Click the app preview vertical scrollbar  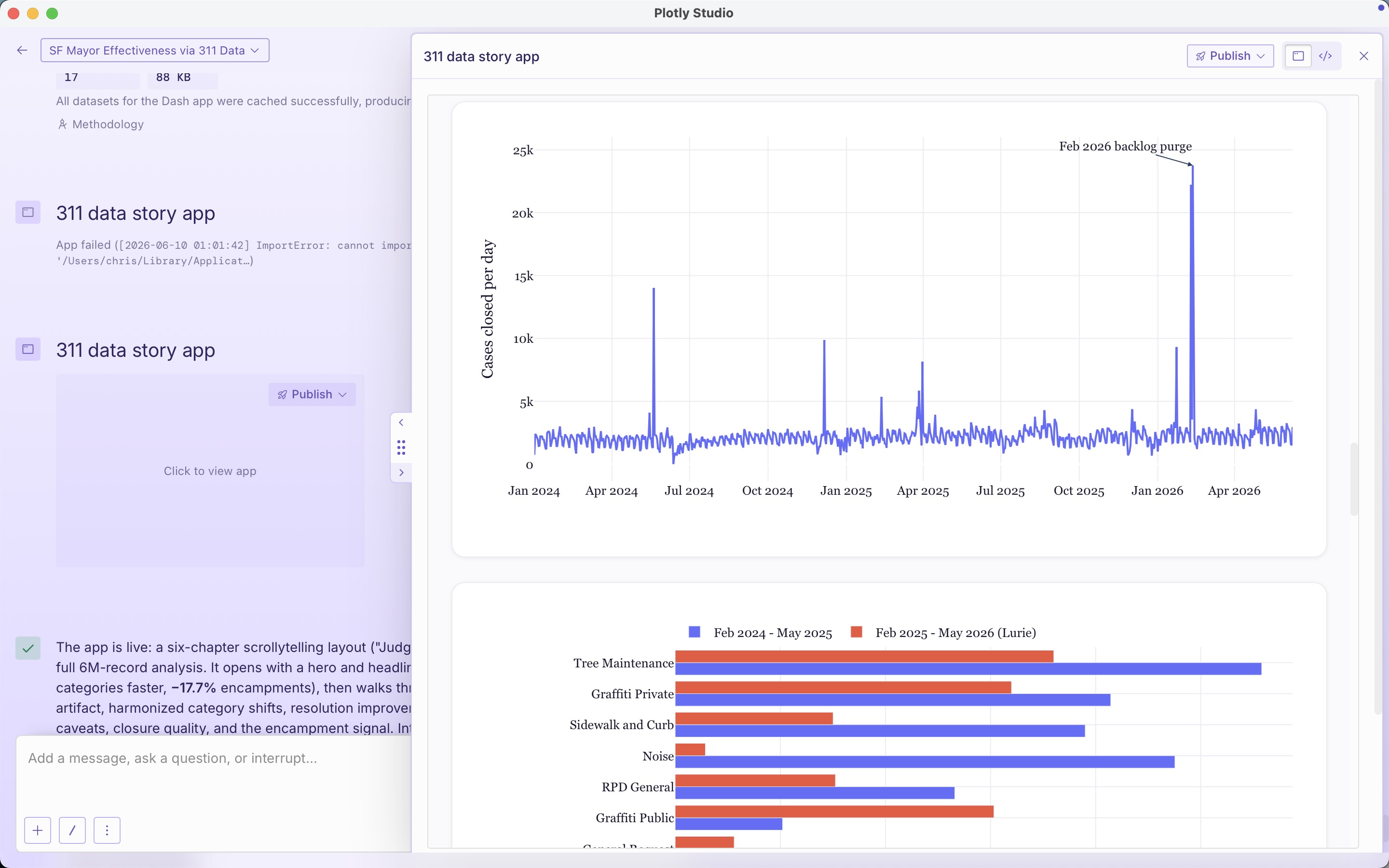point(1354,479)
